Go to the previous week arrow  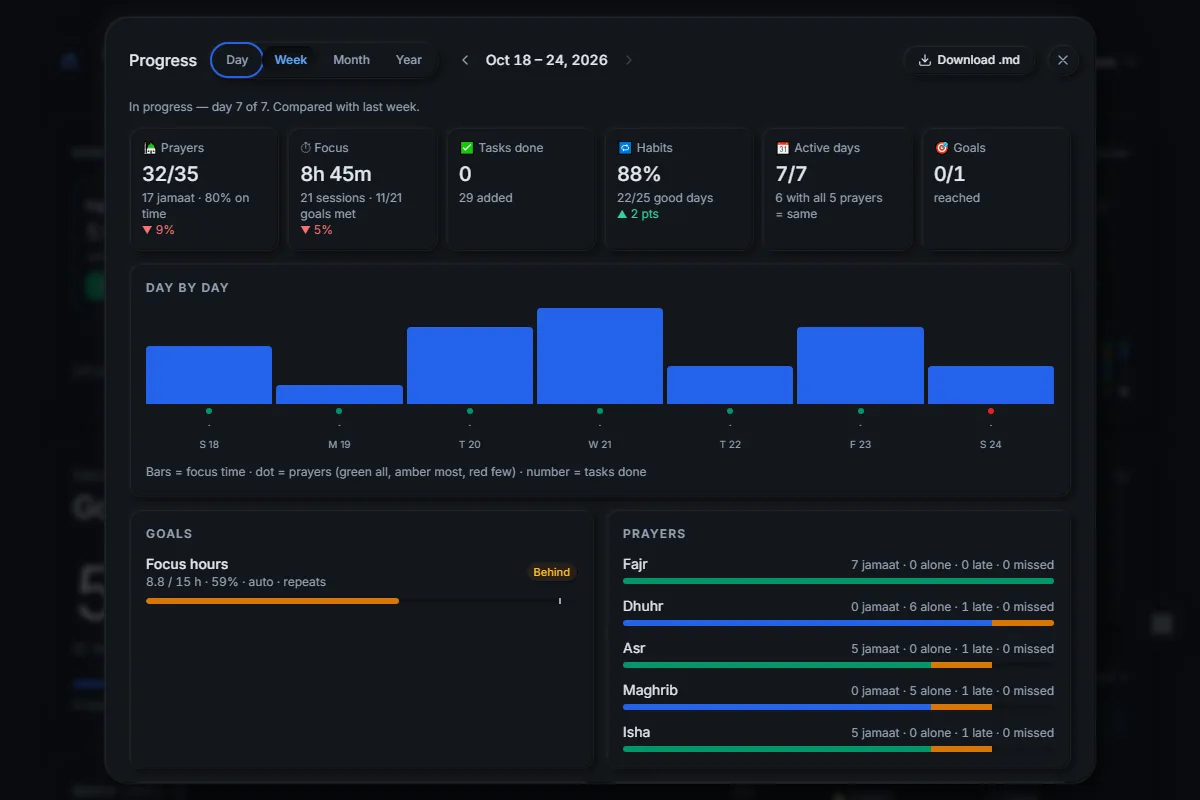pos(465,60)
